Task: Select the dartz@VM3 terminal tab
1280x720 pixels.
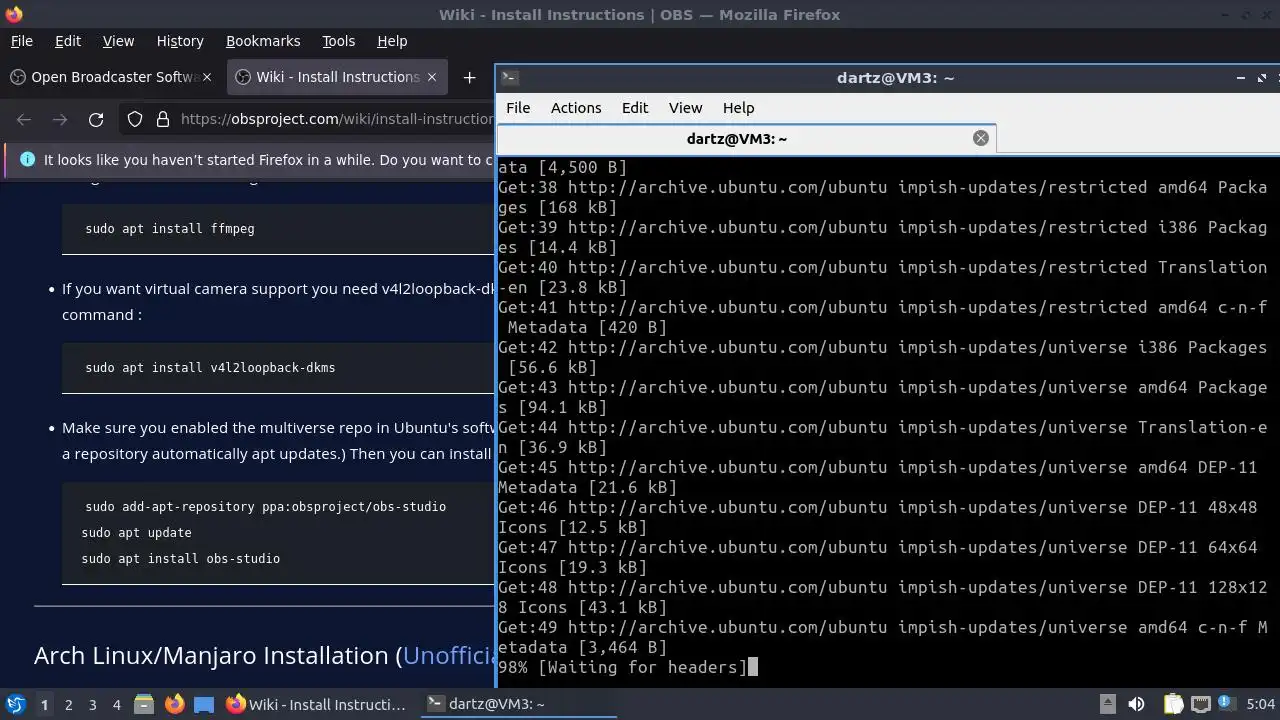Action: coord(746,138)
